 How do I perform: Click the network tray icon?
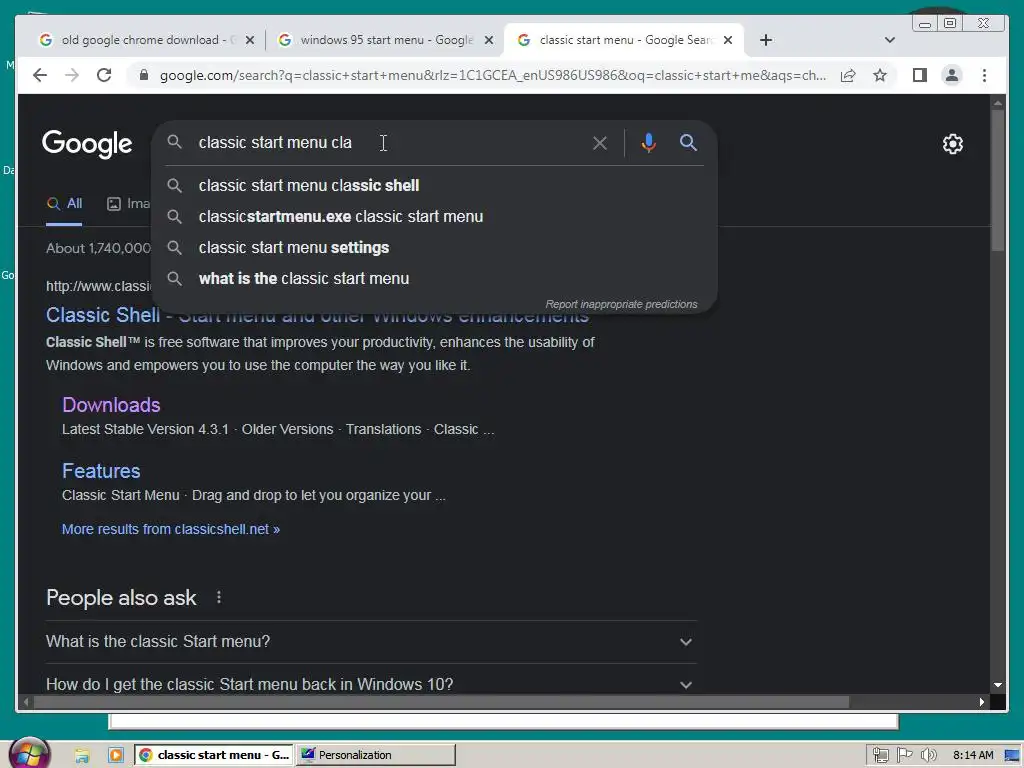point(880,755)
